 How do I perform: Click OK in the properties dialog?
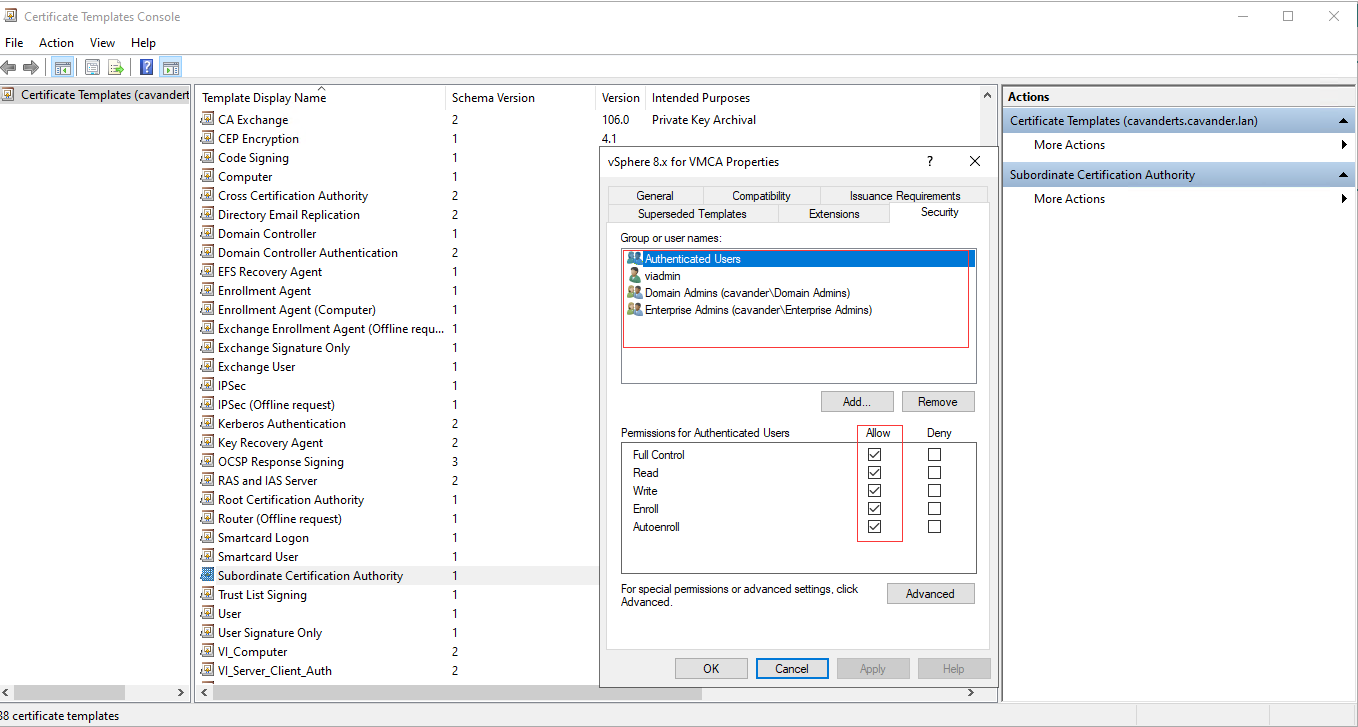tap(711, 669)
